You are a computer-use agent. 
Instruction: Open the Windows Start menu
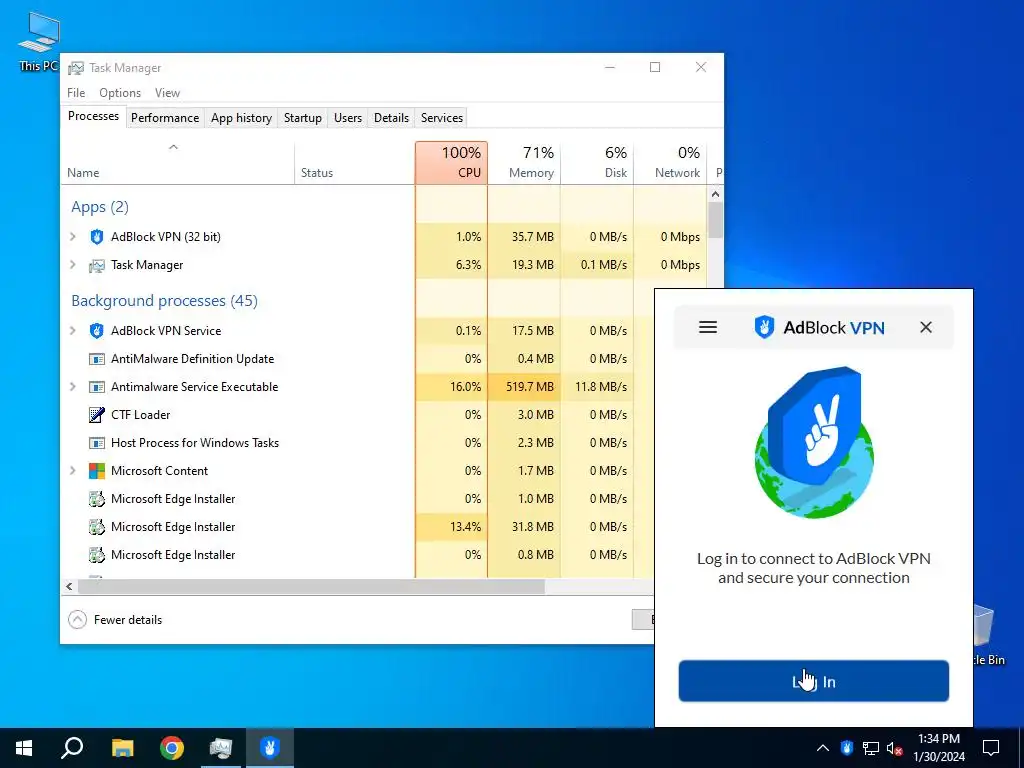click(x=24, y=748)
